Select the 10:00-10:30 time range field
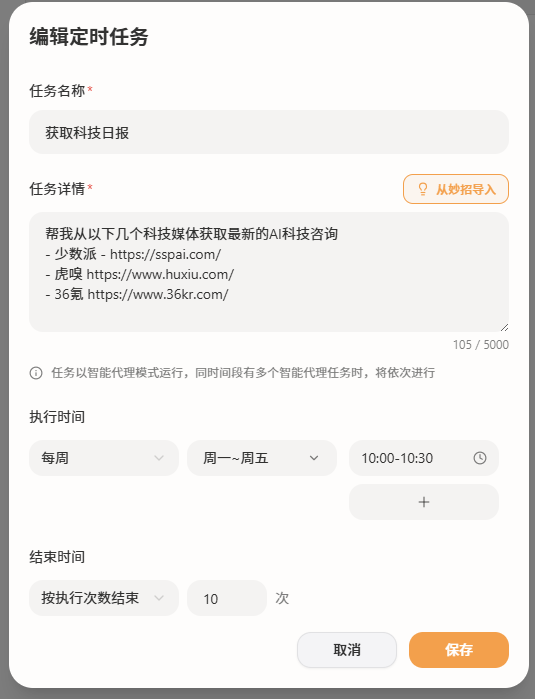This screenshot has height=699, width=535. click(x=424, y=458)
